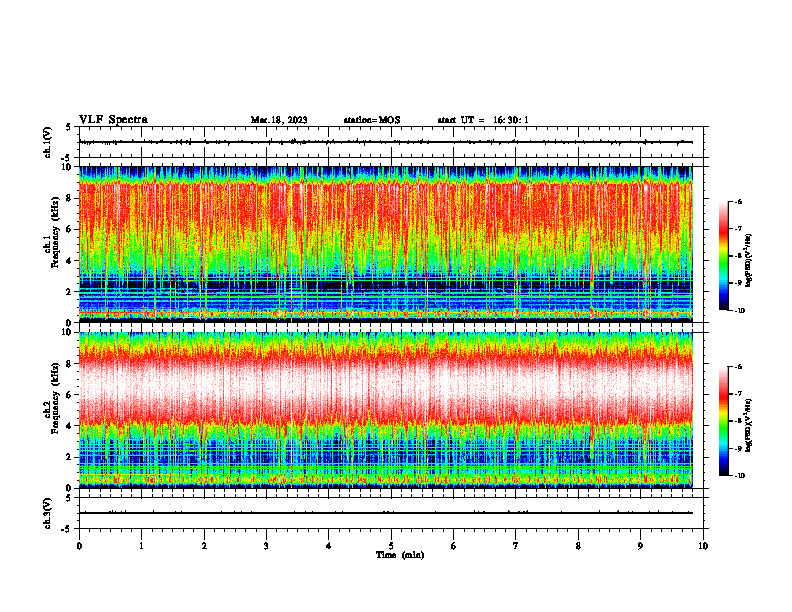
Task: Click time-axis tick label "2"
Action: [204, 546]
